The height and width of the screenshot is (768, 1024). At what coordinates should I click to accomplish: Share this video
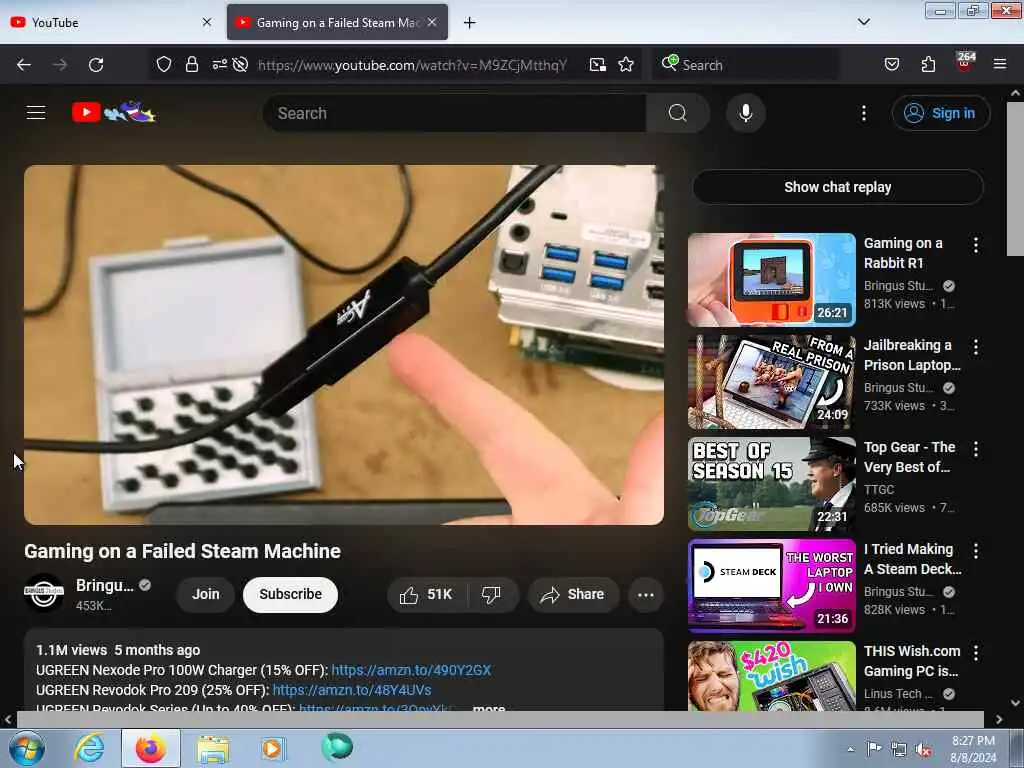tap(573, 594)
